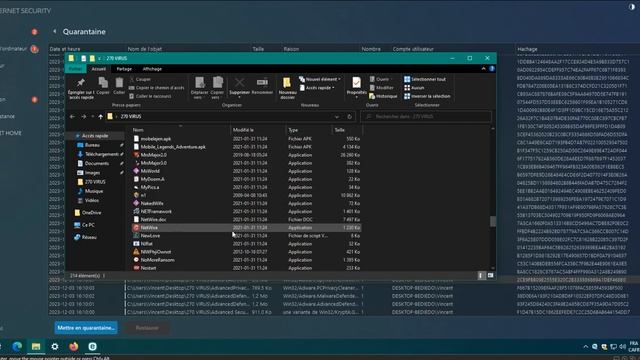Go back in Explorer navigation
The height and width of the screenshot is (360, 640).
click(73, 117)
